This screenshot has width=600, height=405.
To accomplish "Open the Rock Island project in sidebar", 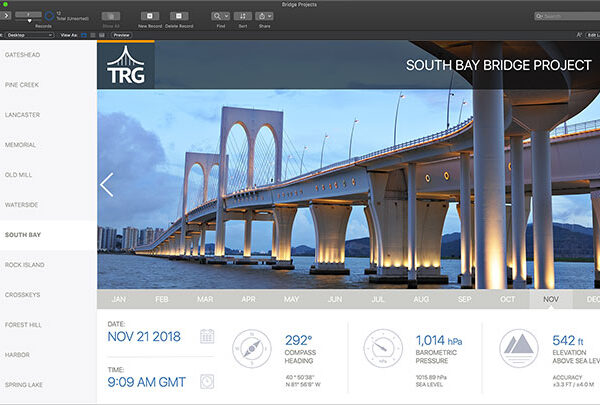I will point(23,264).
